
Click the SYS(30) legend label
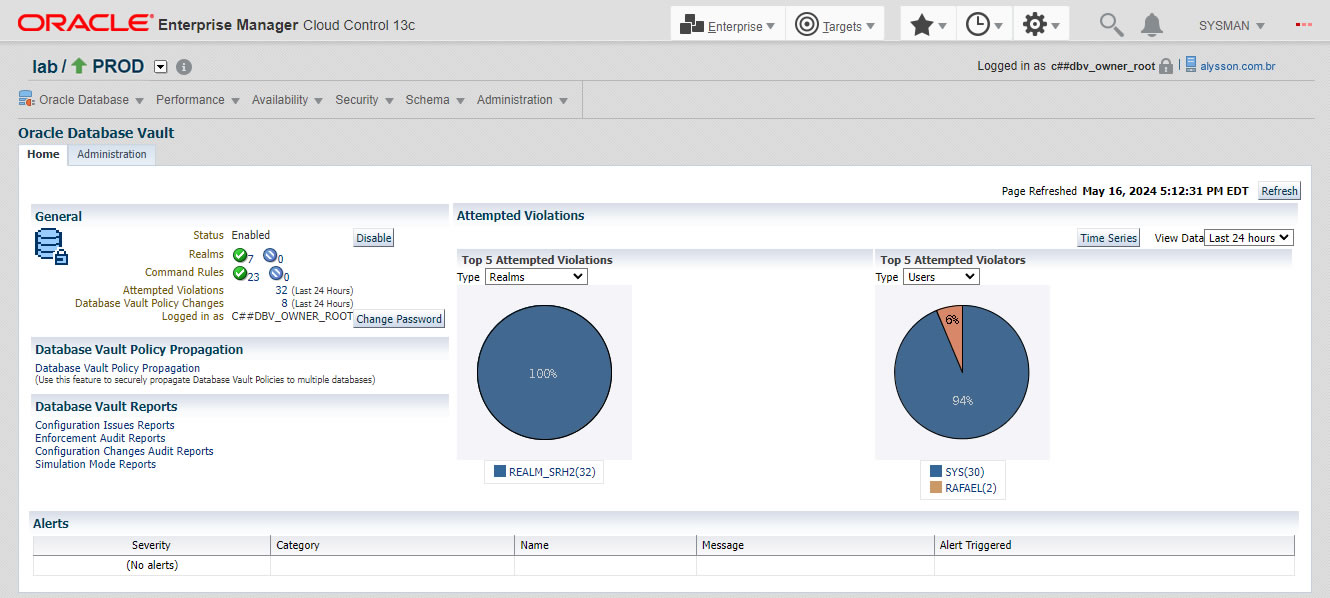pyautogui.click(x=965, y=471)
